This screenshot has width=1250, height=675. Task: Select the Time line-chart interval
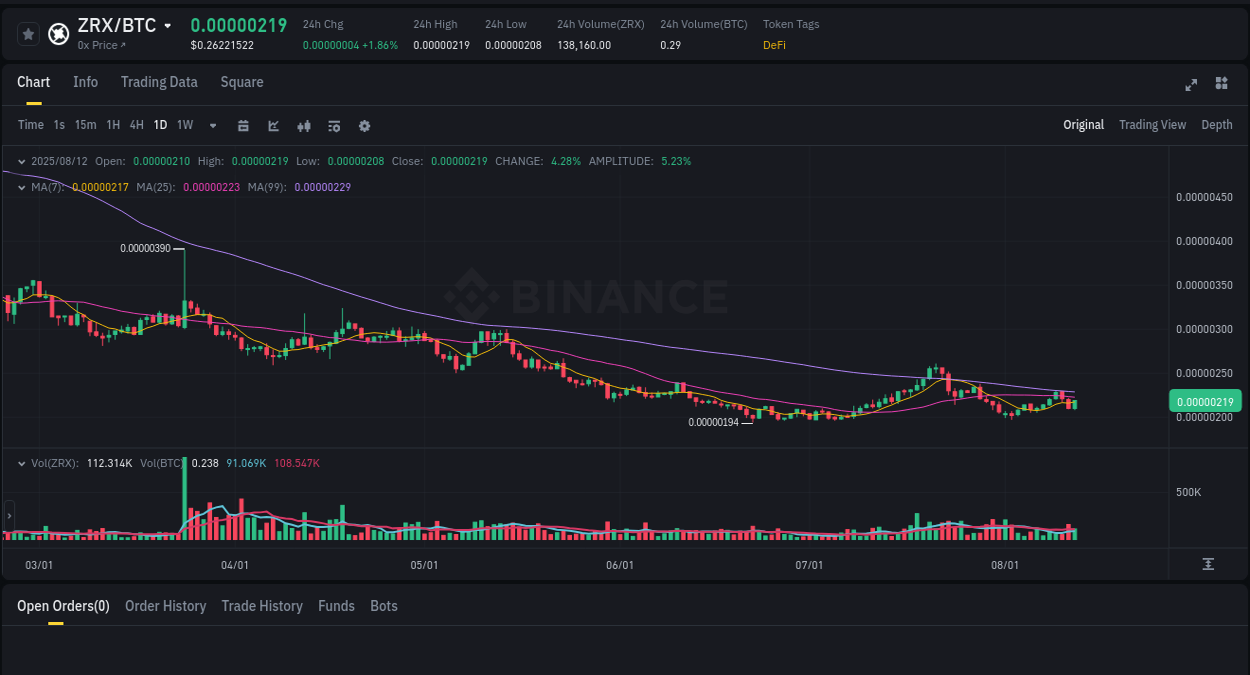point(31,125)
